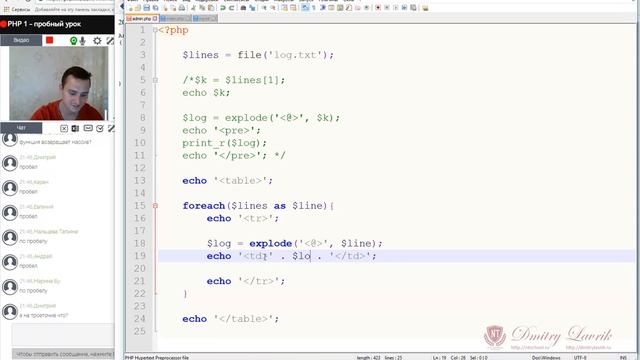This screenshot has width=640, height=360.
Task: Click the INS insert mode status entry
Action: pyautogui.click(x=623, y=358)
